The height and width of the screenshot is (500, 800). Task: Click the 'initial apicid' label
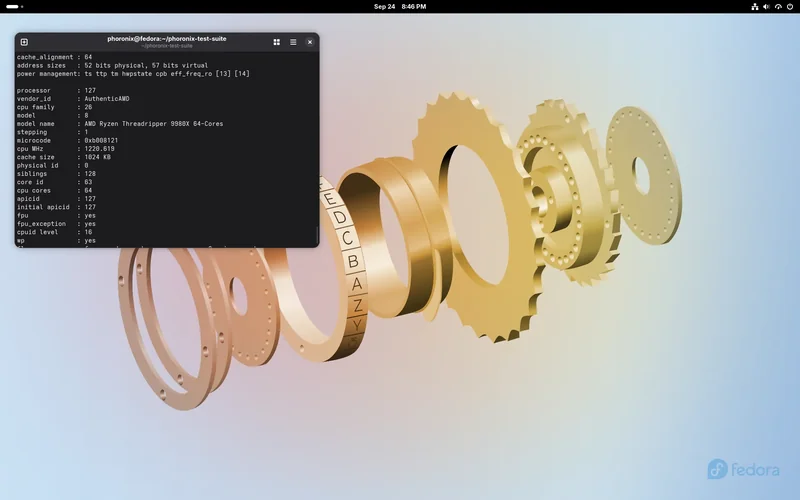pos(43,207)
